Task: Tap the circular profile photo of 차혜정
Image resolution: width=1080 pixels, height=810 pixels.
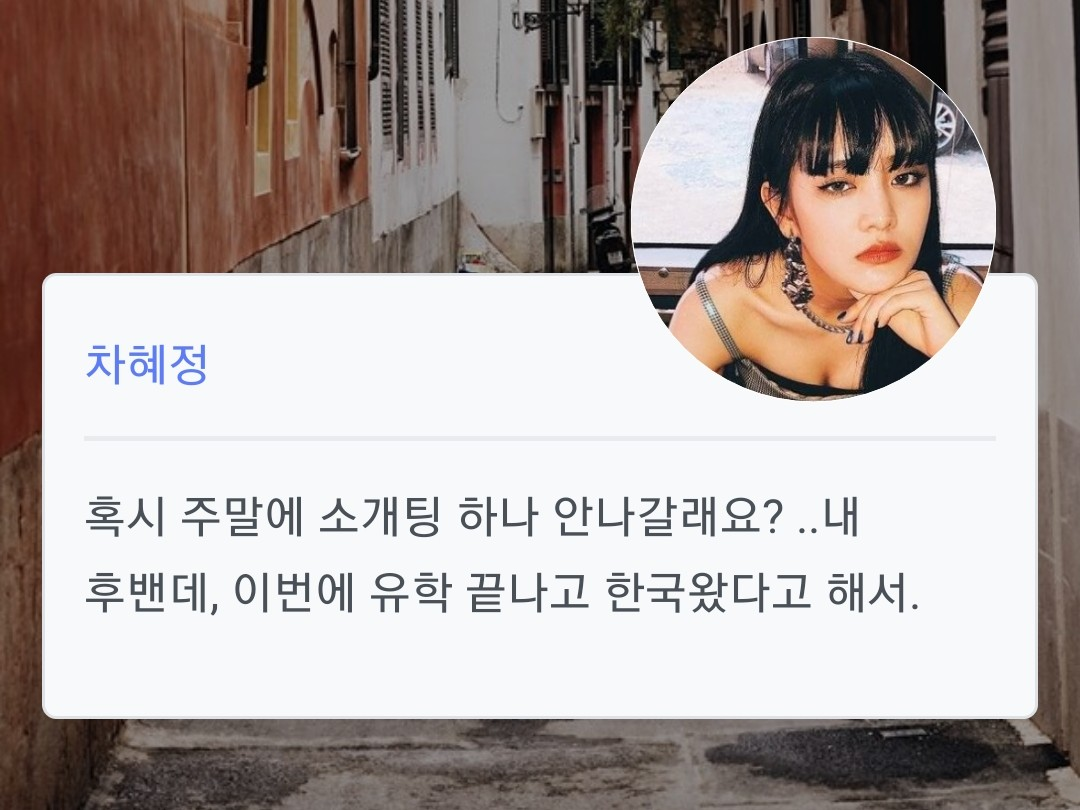Action: [x=813, y=219]
